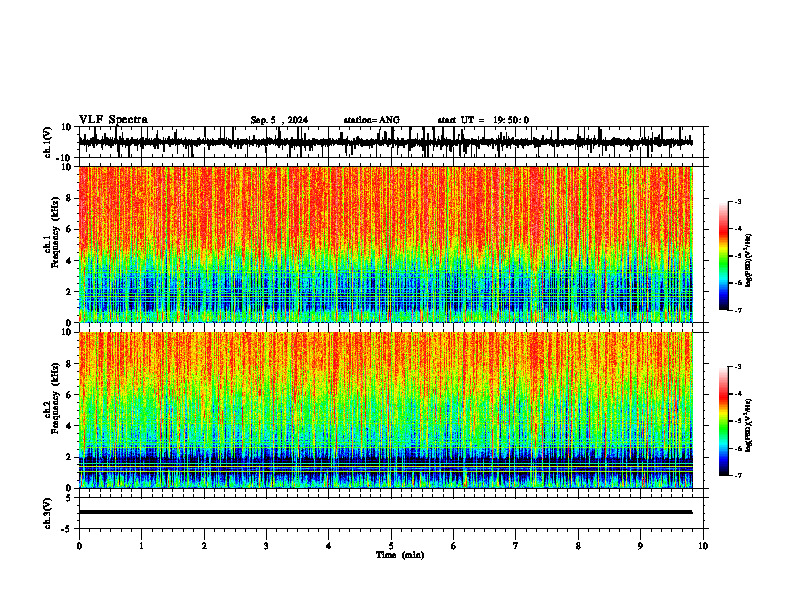Click the ch.1 spectrogram color bar
Screen dimensions: 792x612
[x=724, y=256]
